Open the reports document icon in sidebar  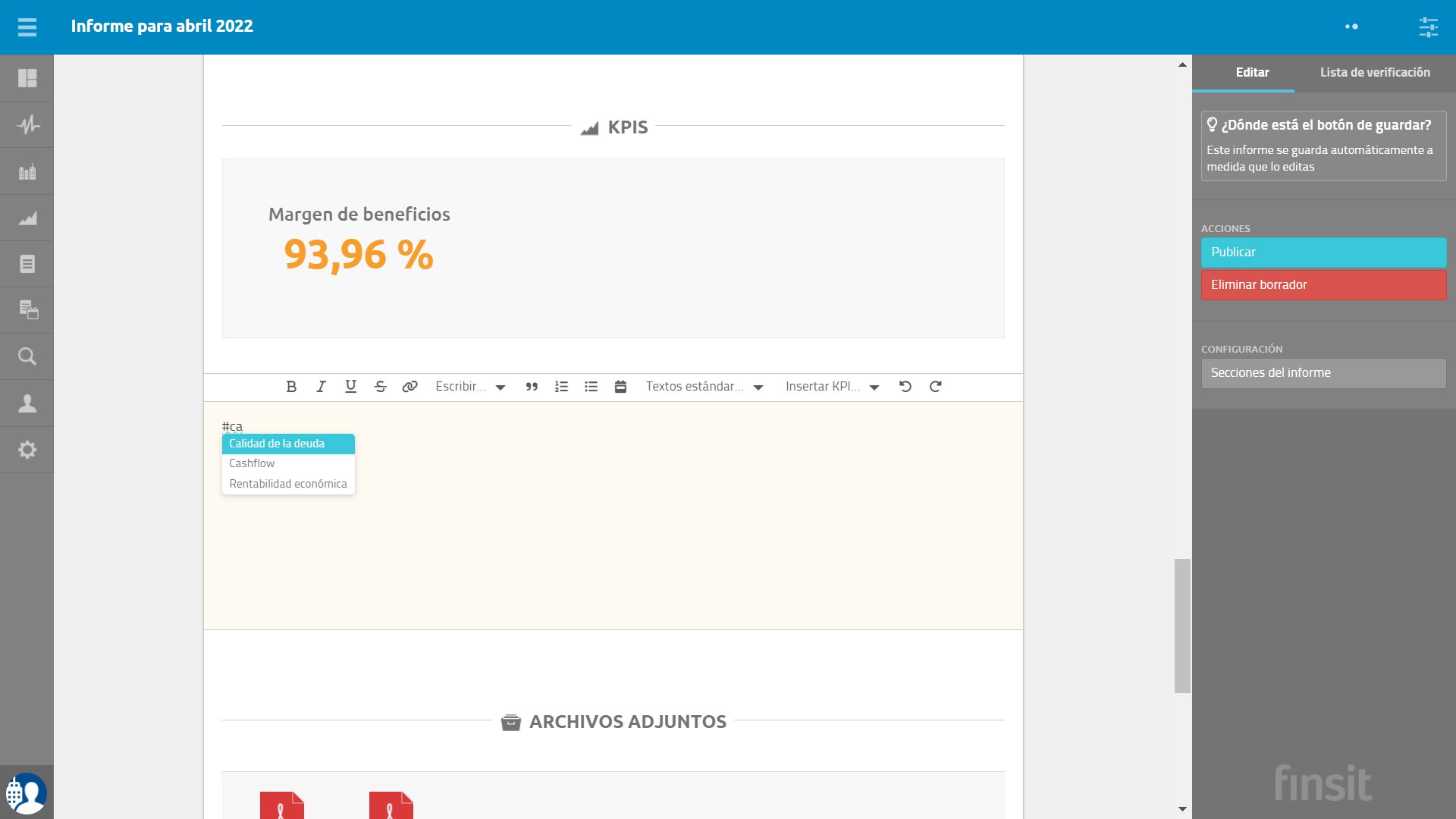(x=27, y=264)
